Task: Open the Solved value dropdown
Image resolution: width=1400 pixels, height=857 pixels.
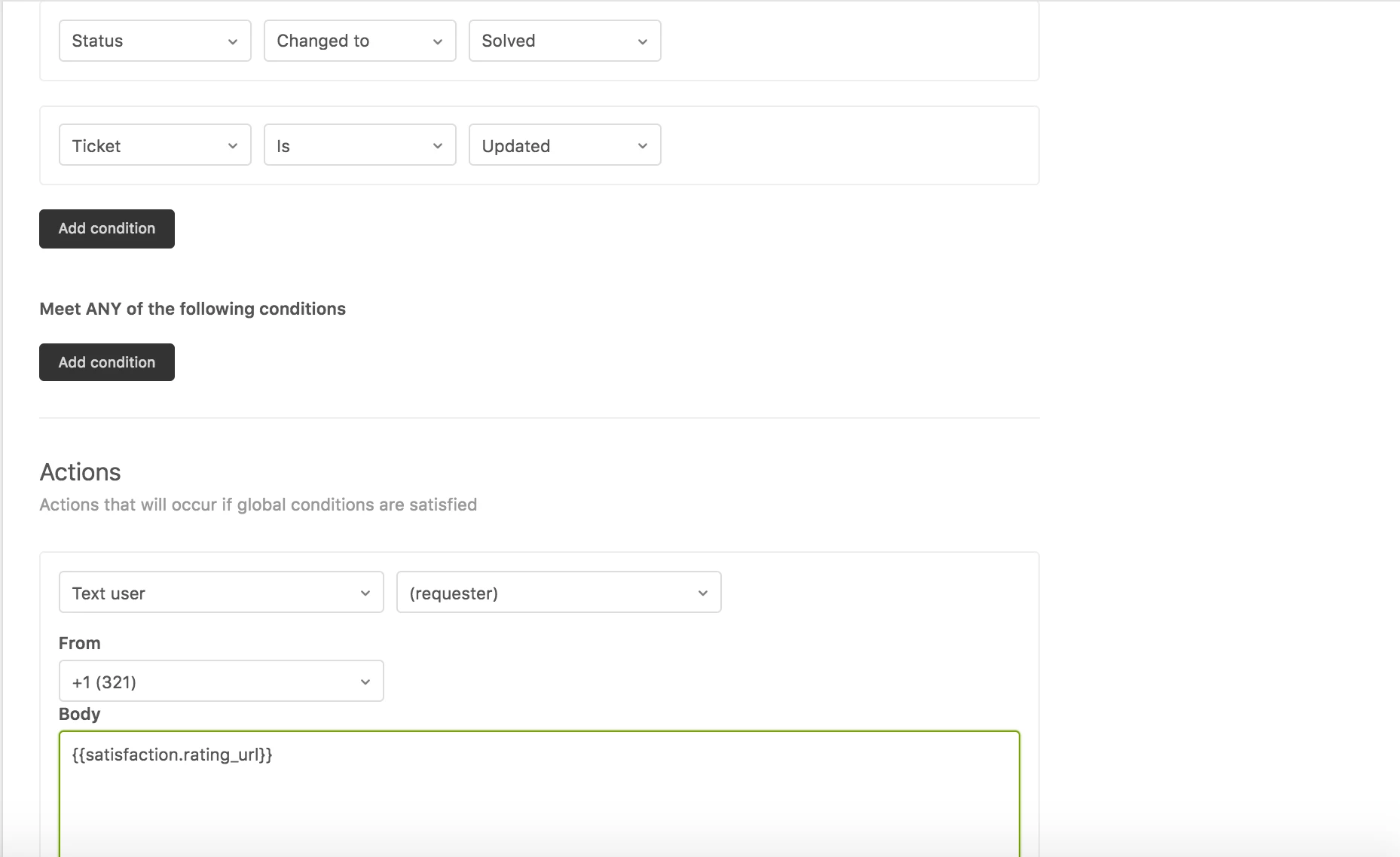Action: coord(564,41)
